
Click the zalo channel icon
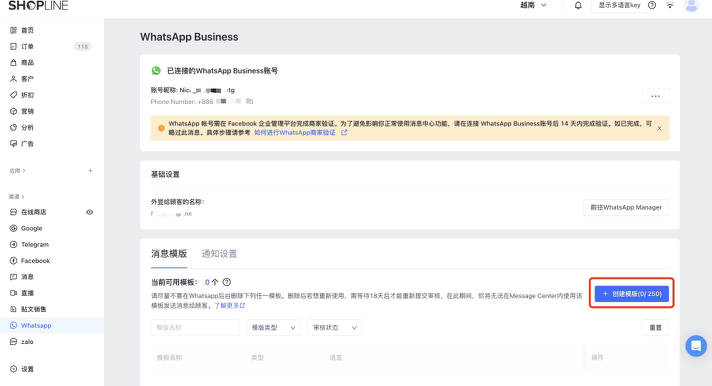pos(13,341)
